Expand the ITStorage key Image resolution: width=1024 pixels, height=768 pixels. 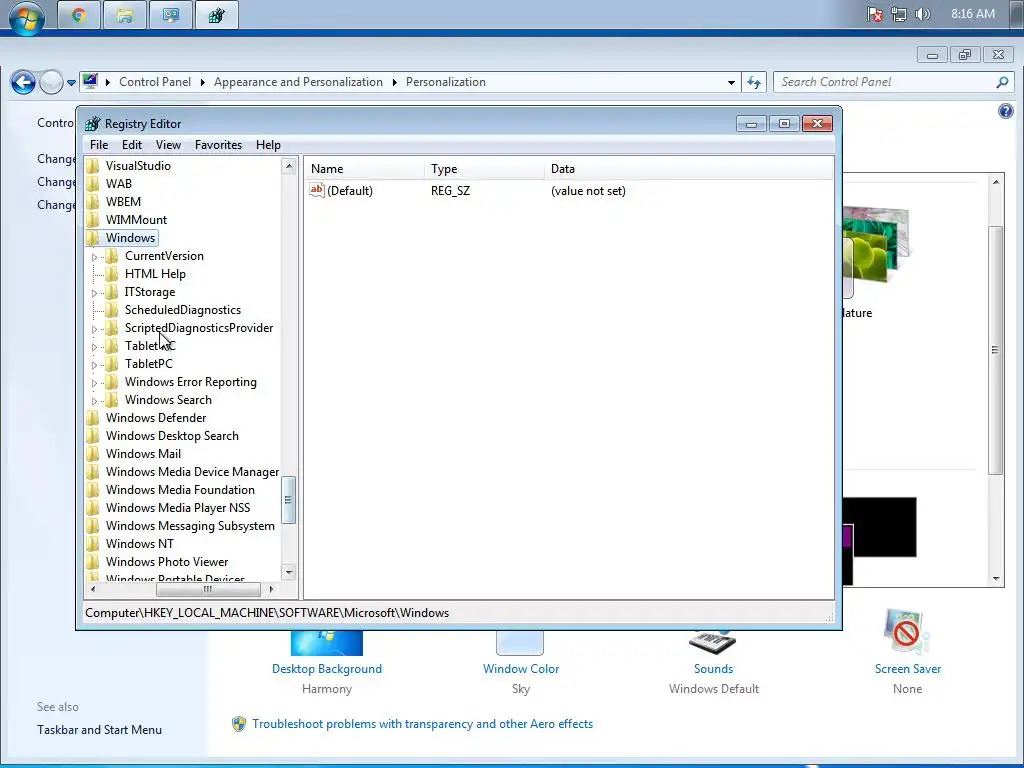click(94, 293)
